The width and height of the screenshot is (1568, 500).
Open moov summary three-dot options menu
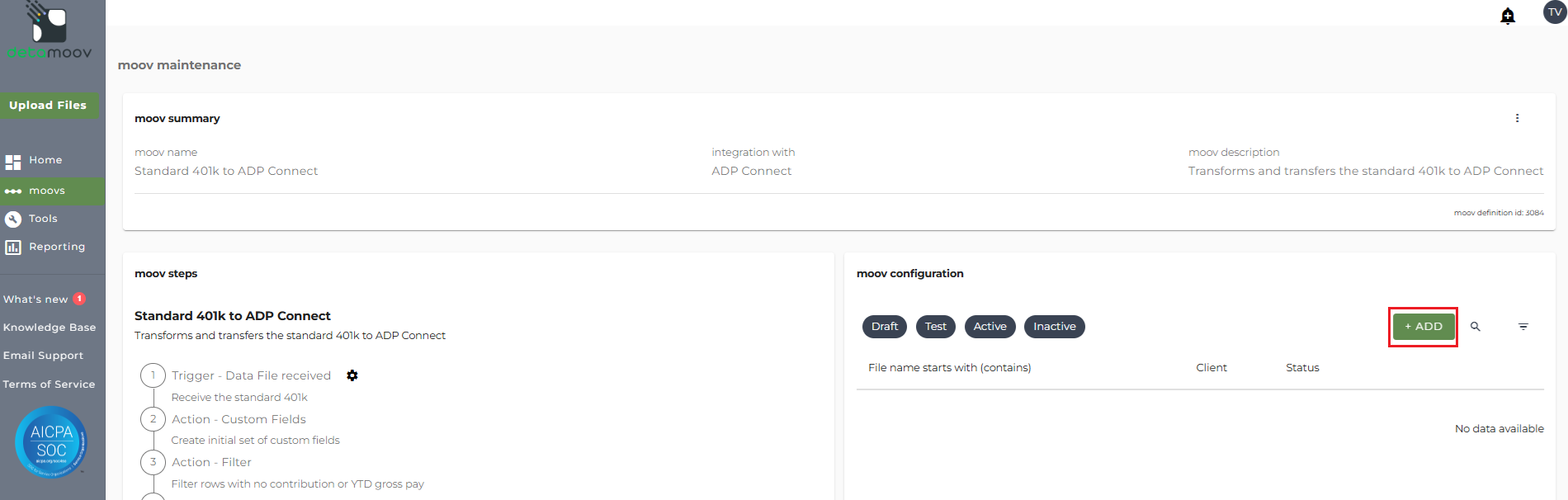[x=1517, y=118]
